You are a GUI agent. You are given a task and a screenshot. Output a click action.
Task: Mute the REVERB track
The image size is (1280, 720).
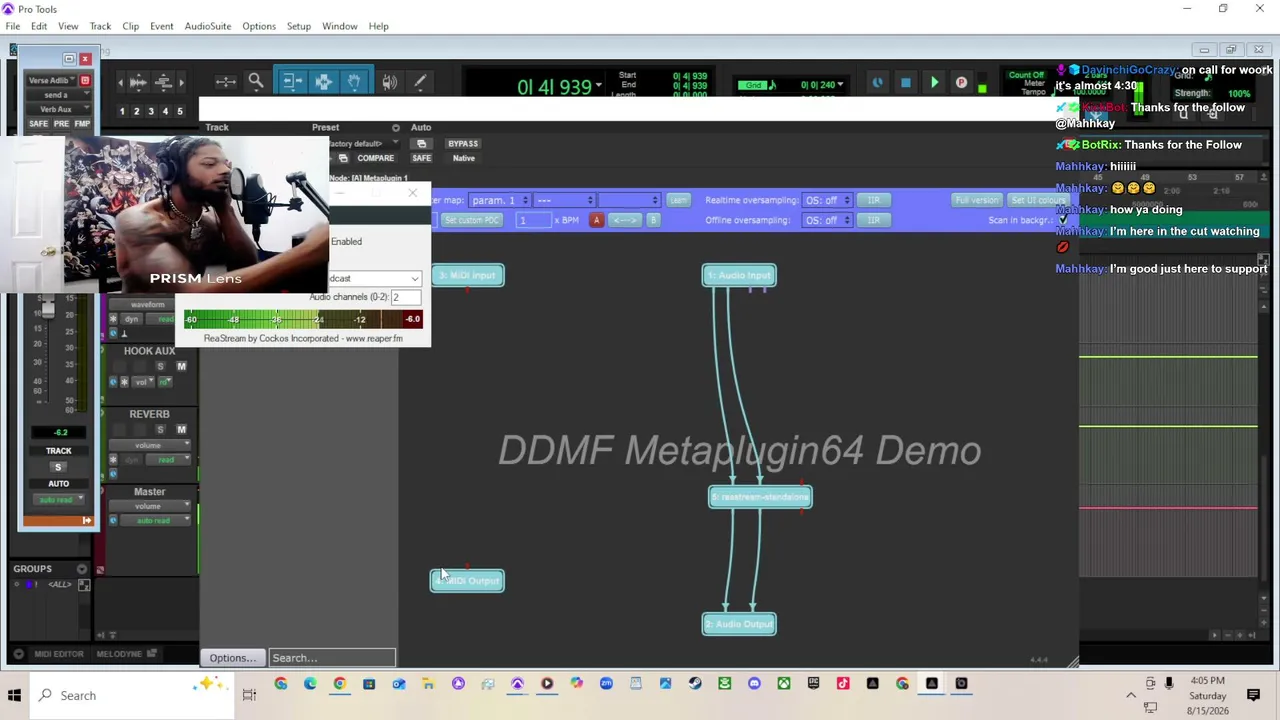(x=181, y=429)
